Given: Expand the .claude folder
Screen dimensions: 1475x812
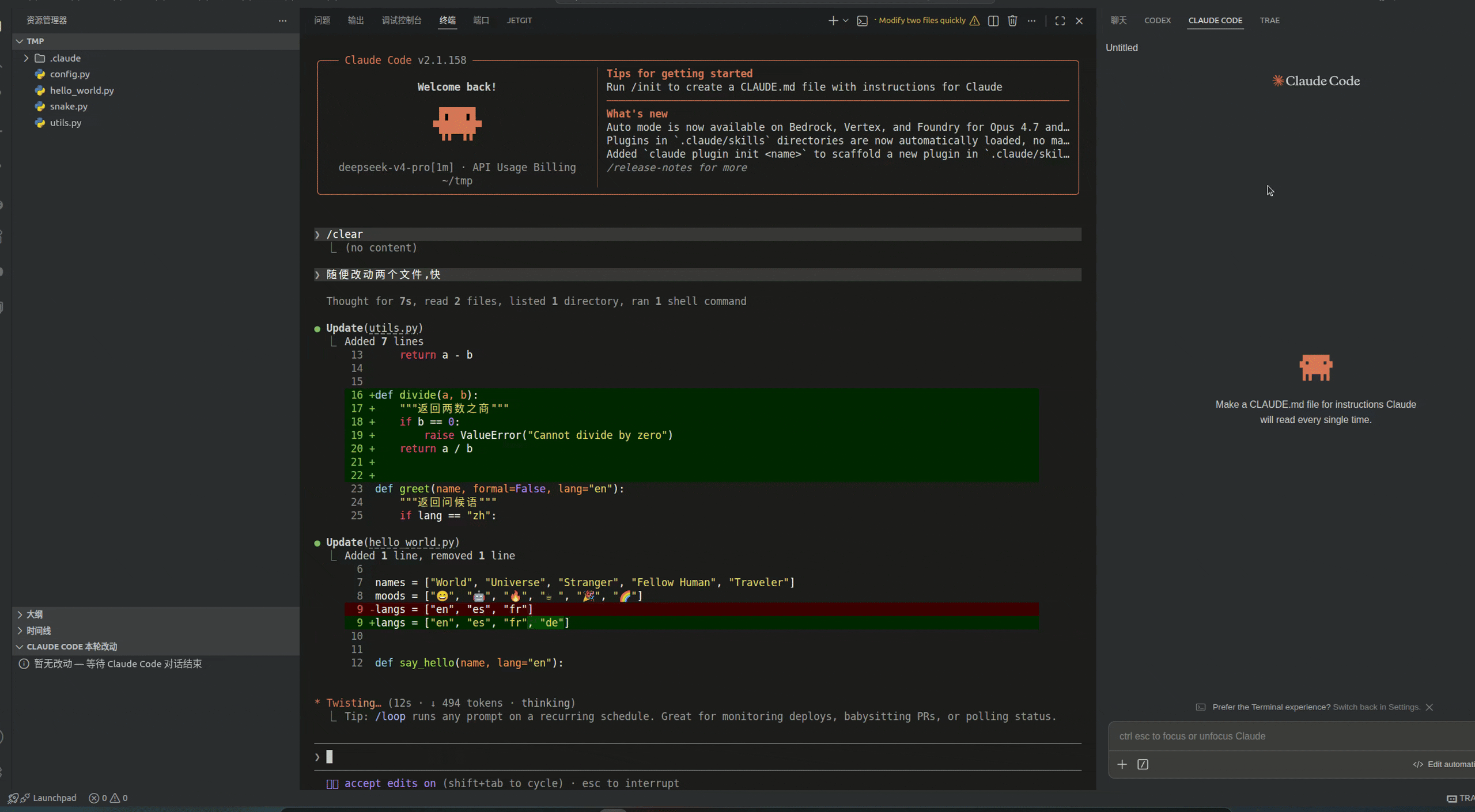Looking at the screenshot, I should tap(26, 58).
